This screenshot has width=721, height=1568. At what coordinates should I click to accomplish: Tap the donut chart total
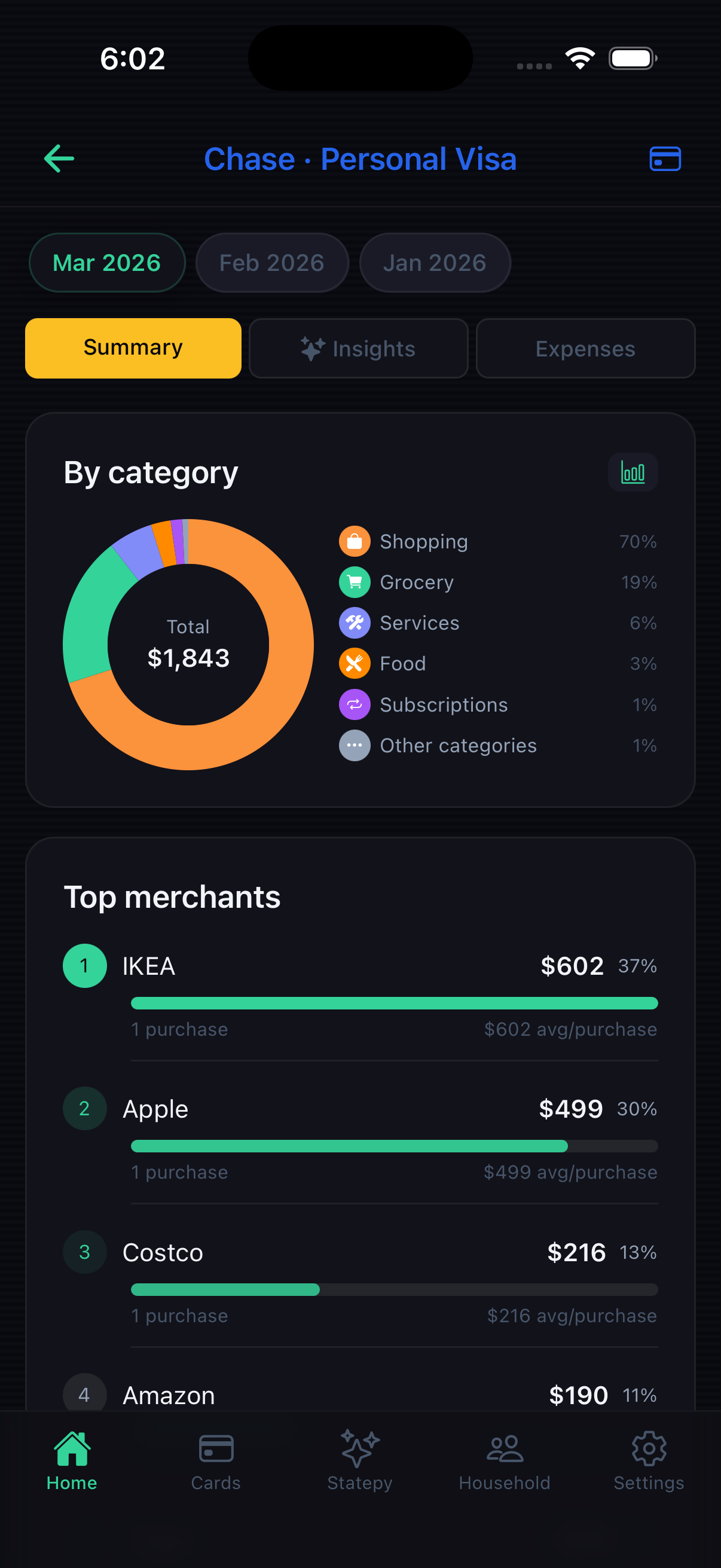188,645
